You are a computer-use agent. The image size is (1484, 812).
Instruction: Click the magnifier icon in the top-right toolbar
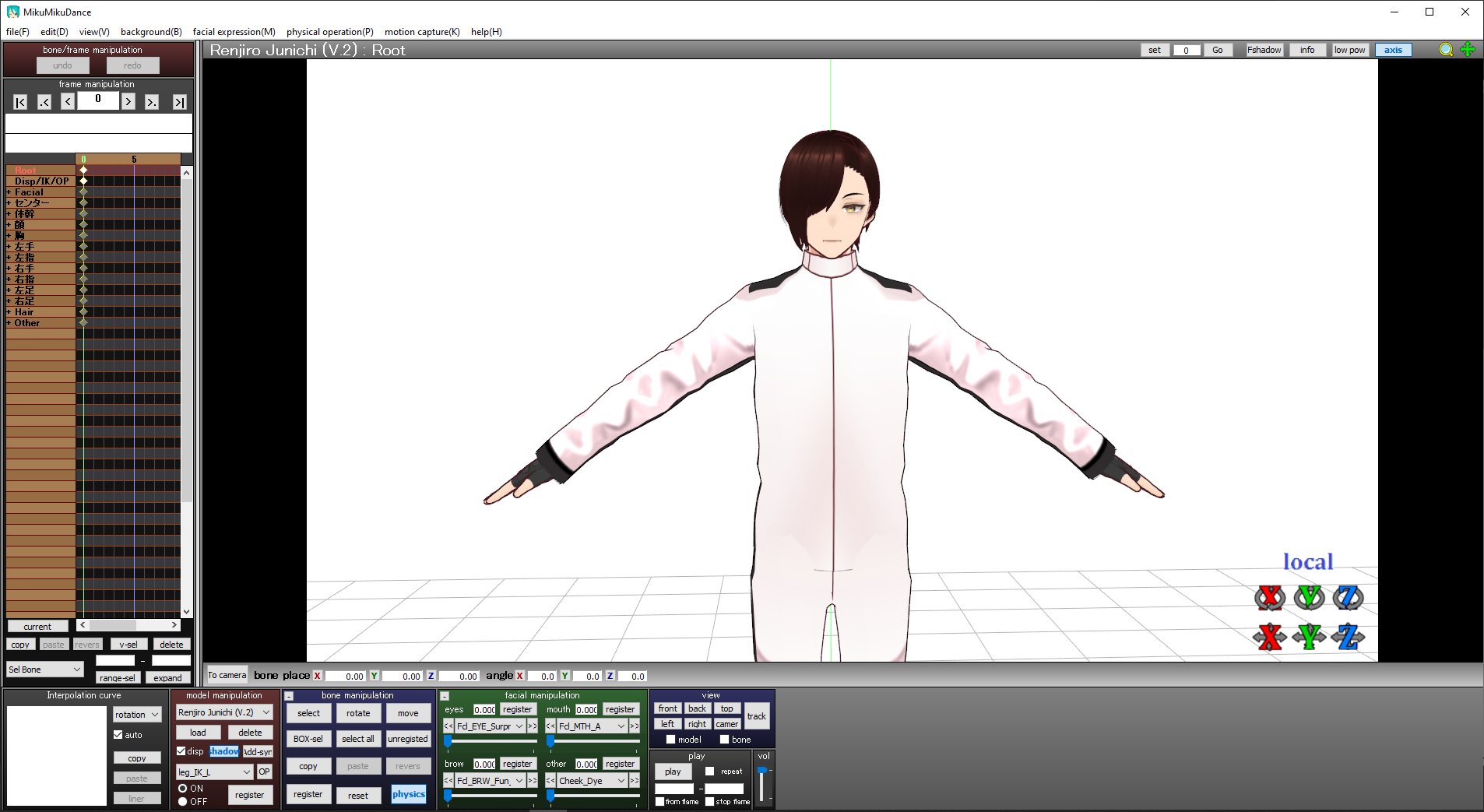point(1446,49)
